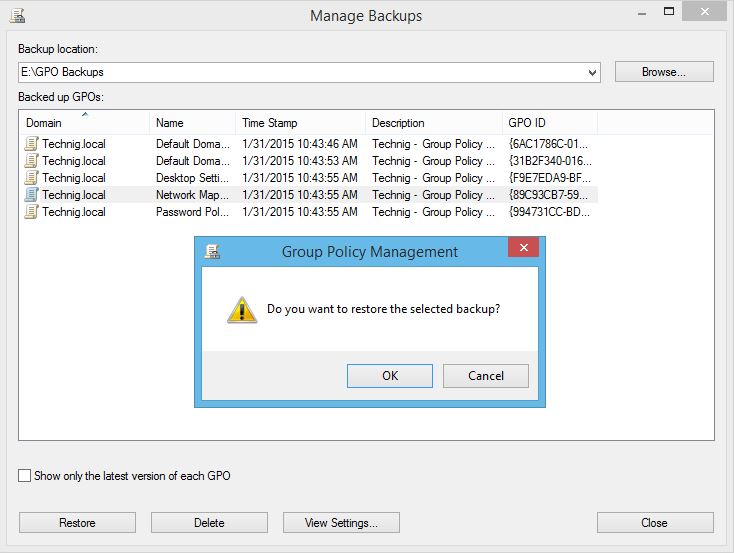Image resolution: width=734 pixels, height=553 pixels.
Task: Click the Browse... button
Action: tap(664, 72)
